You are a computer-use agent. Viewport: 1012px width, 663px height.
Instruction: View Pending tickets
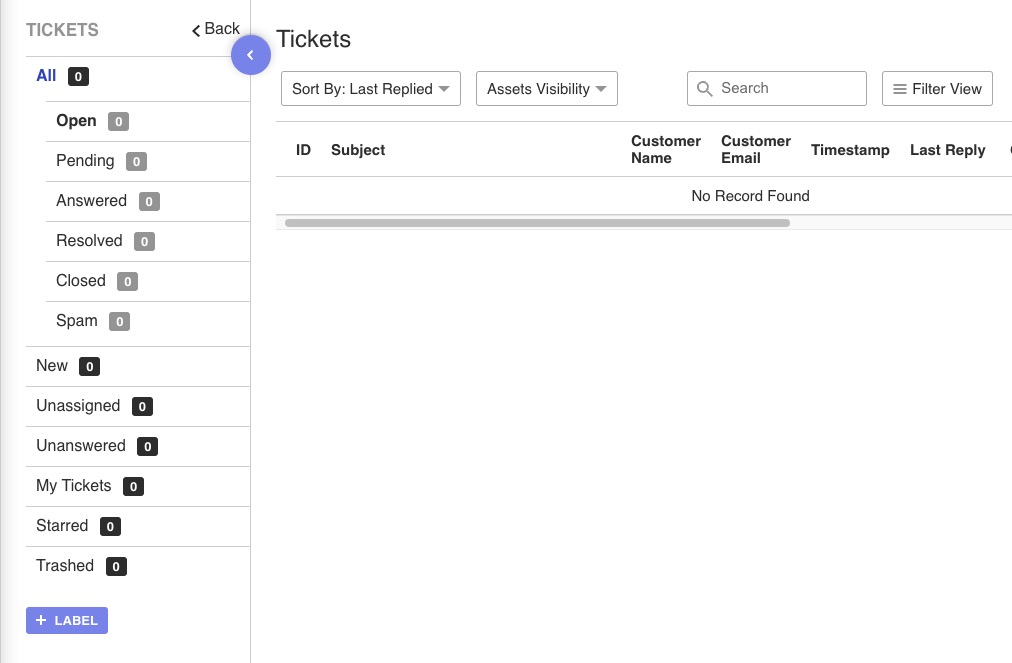85,160
